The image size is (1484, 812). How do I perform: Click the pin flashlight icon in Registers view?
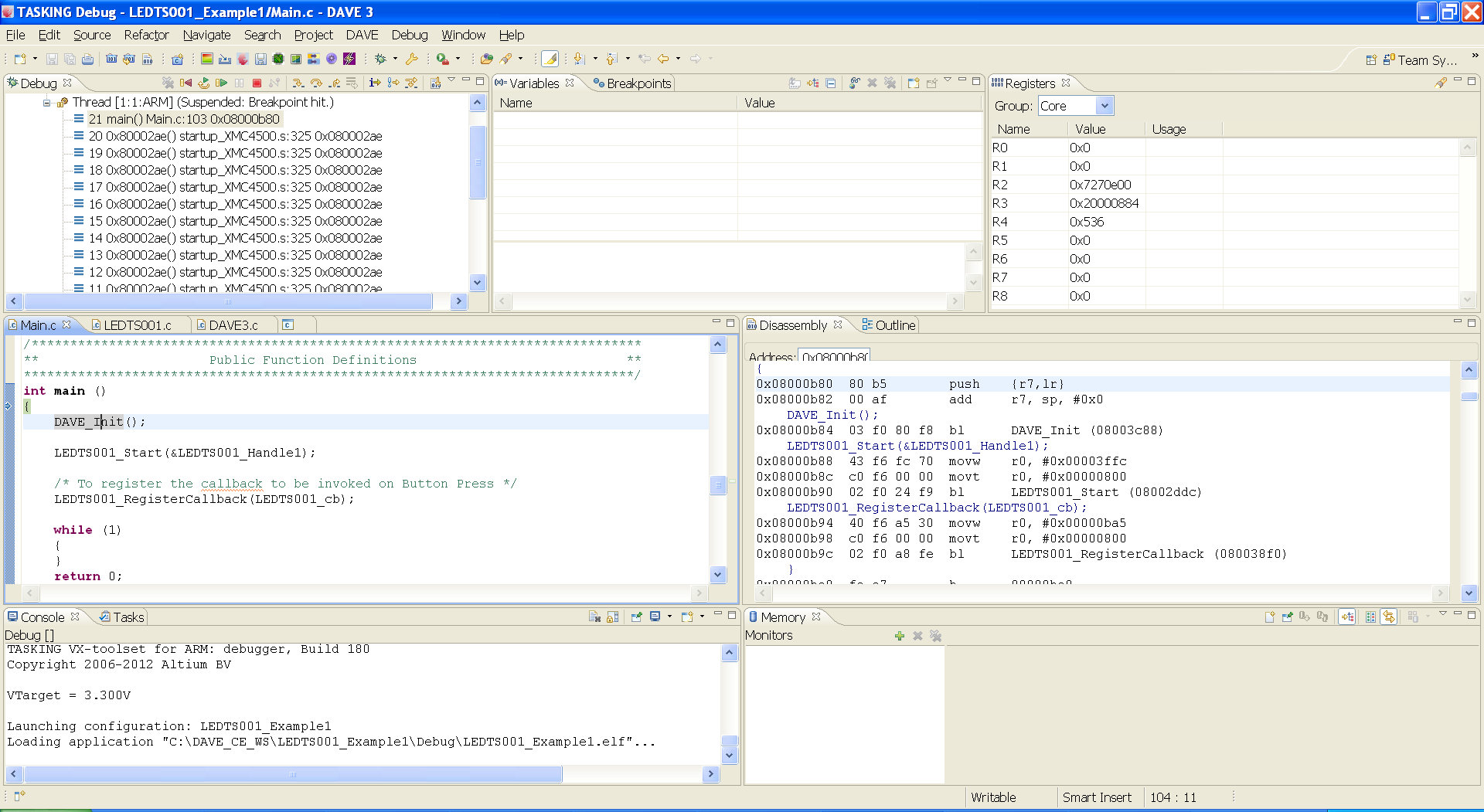point(1441,83)
